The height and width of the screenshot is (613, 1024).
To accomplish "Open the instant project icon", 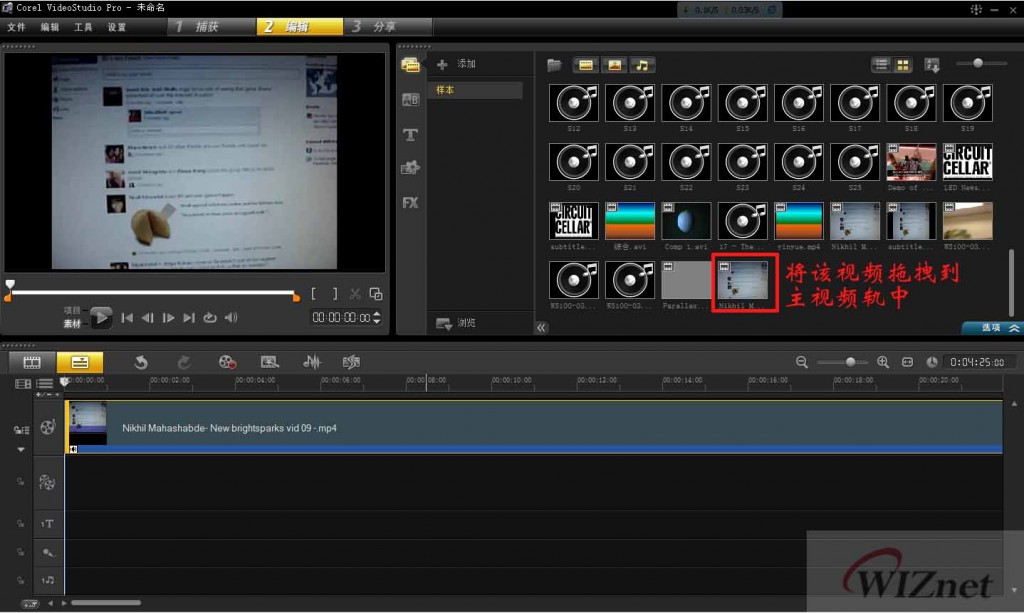I will click(269, 362).
